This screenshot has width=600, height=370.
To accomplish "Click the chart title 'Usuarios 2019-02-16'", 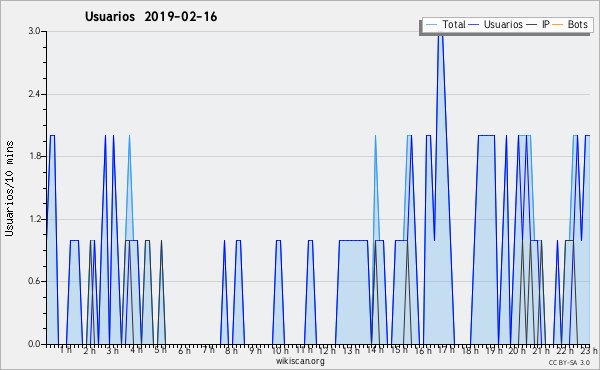I will pos(151,16).
